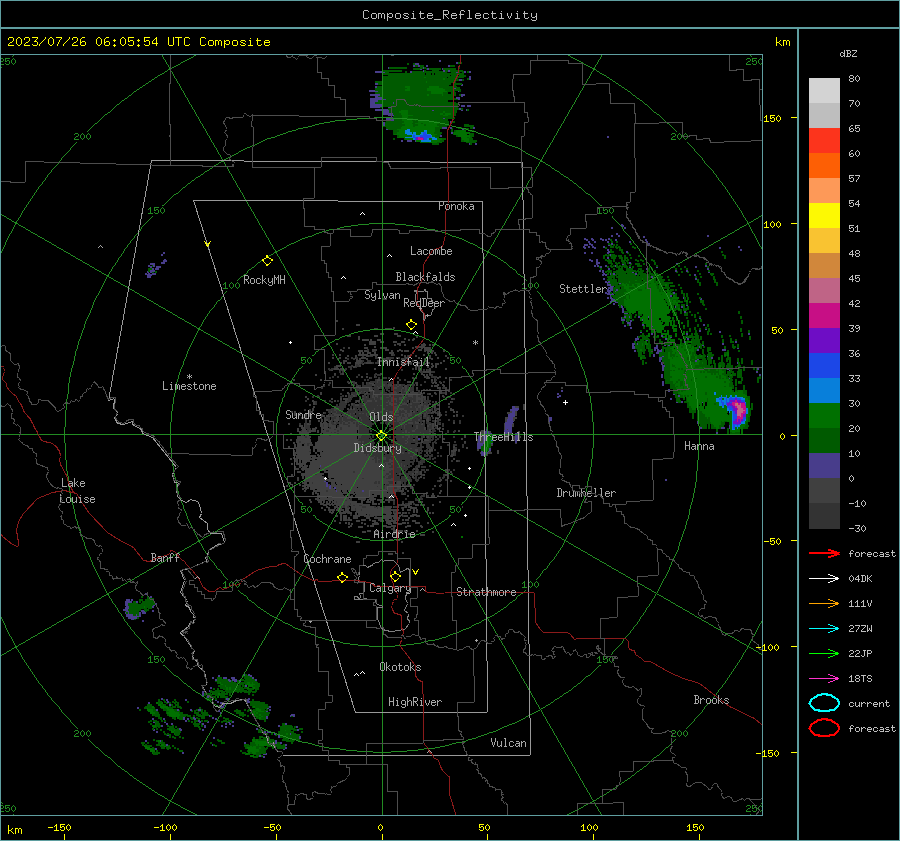Click the -150 tick on bottom axis

pos(59,828)
